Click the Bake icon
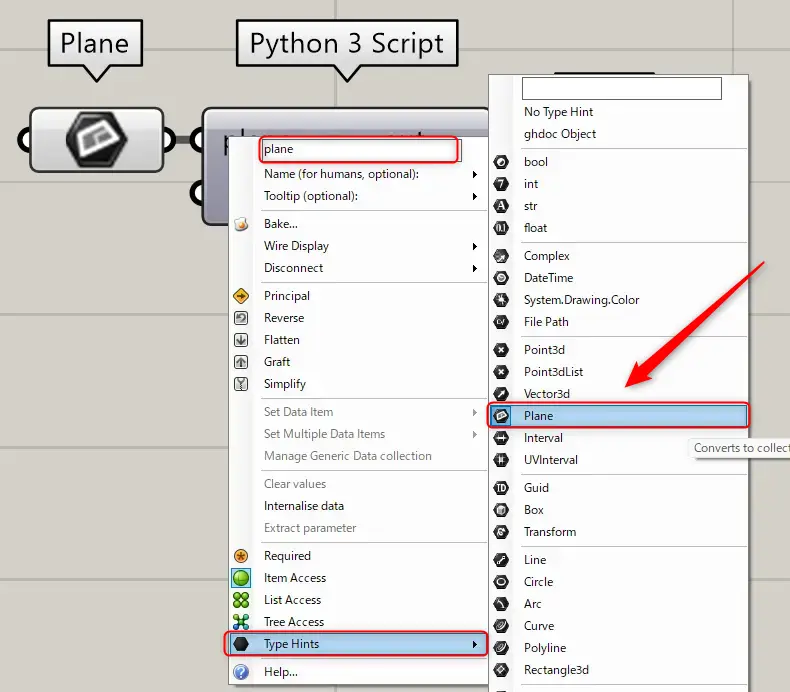Viewport: 790px width, 692px height. click(x=241, y=224)
